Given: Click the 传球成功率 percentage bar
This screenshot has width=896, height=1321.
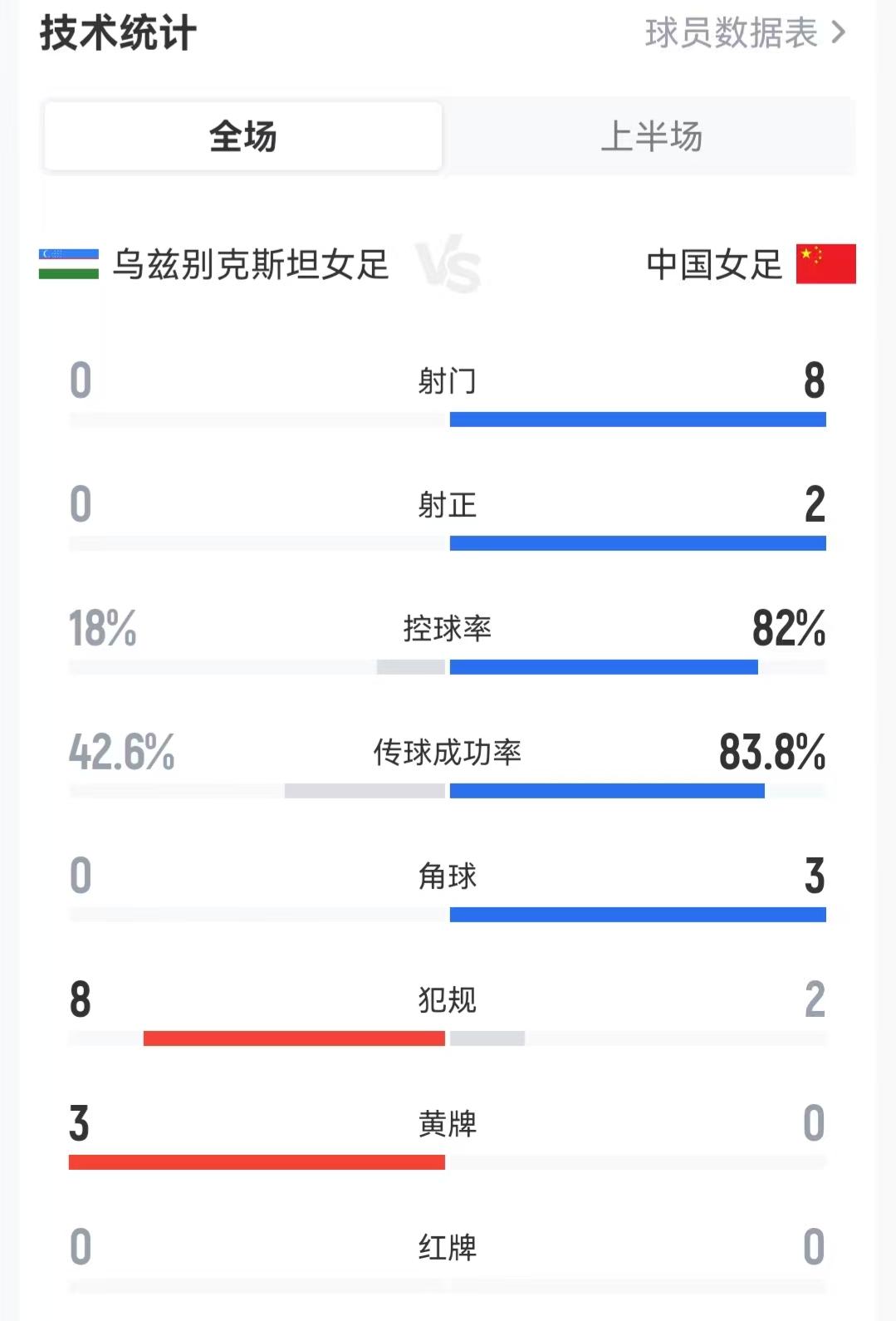Looking at the screenshot, I should 606,790.
